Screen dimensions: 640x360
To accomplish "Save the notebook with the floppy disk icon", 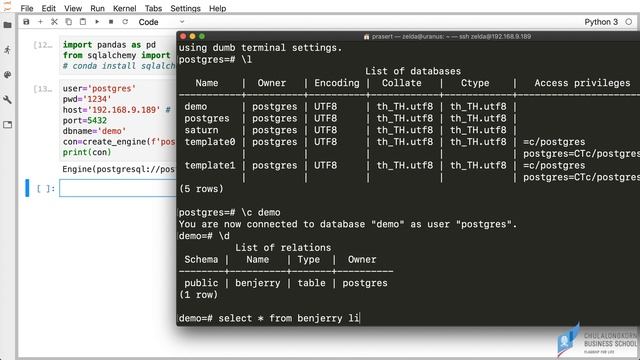I will click(26, 22).
